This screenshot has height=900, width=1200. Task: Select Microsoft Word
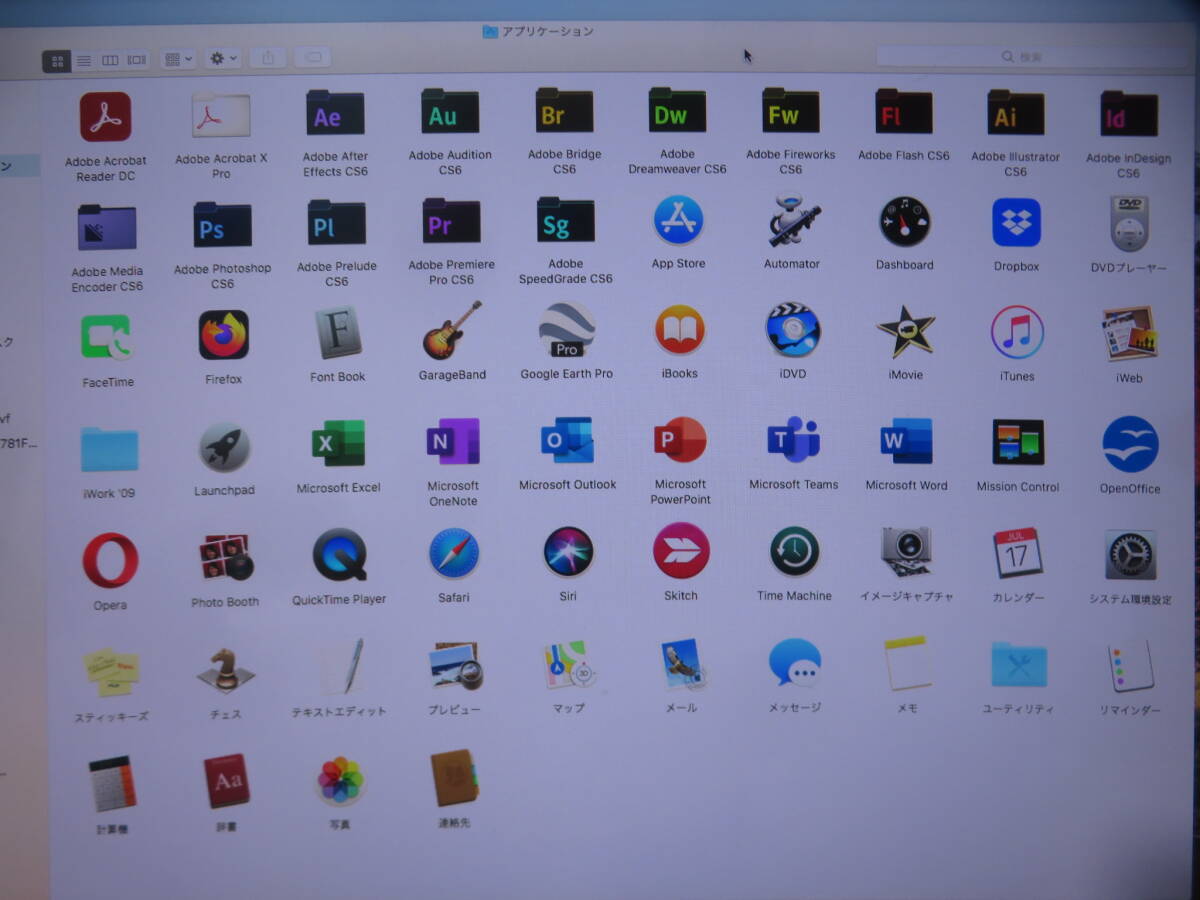click(906, 442)
